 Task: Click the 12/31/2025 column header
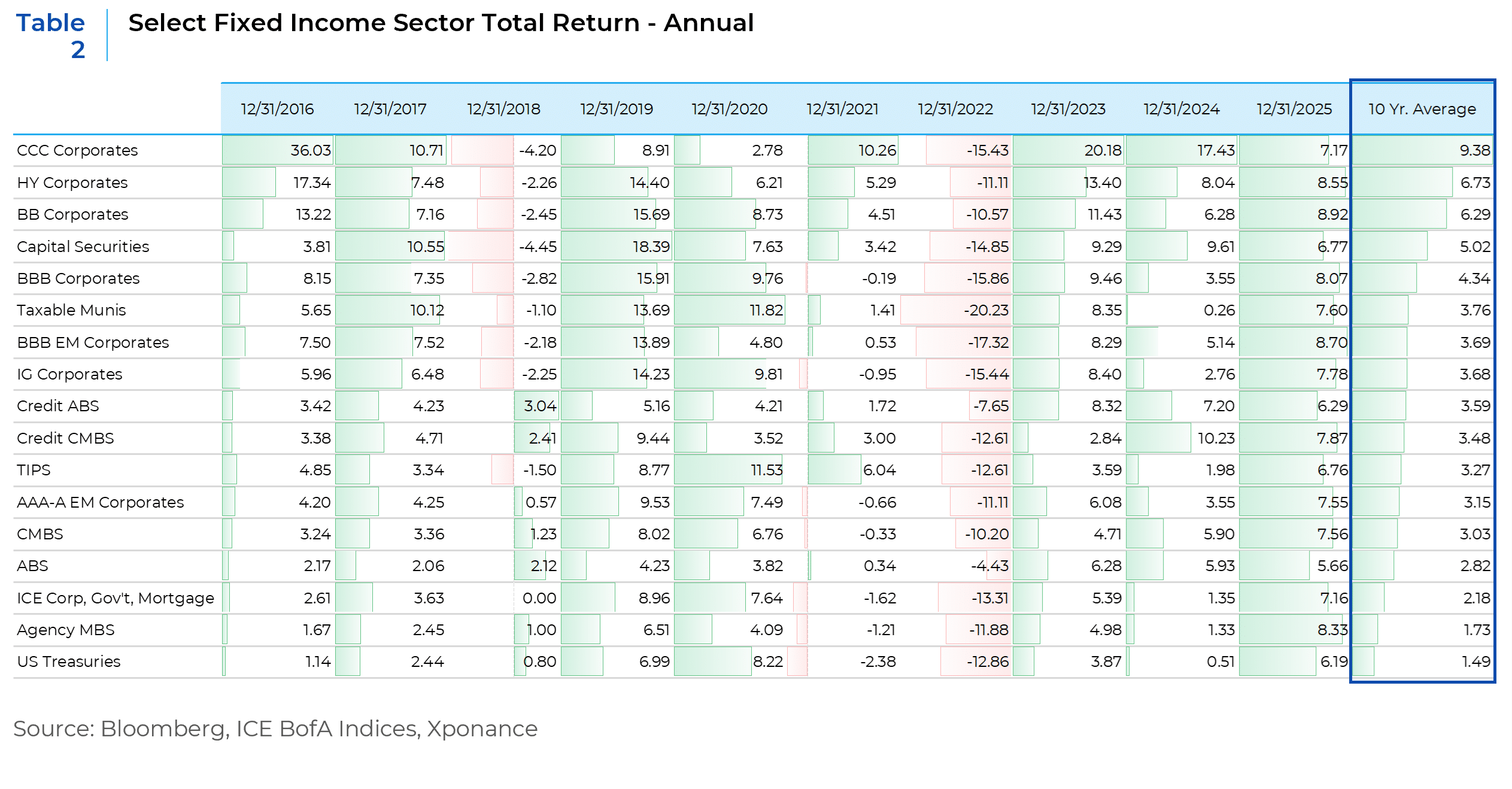[x=1294, y=109]
